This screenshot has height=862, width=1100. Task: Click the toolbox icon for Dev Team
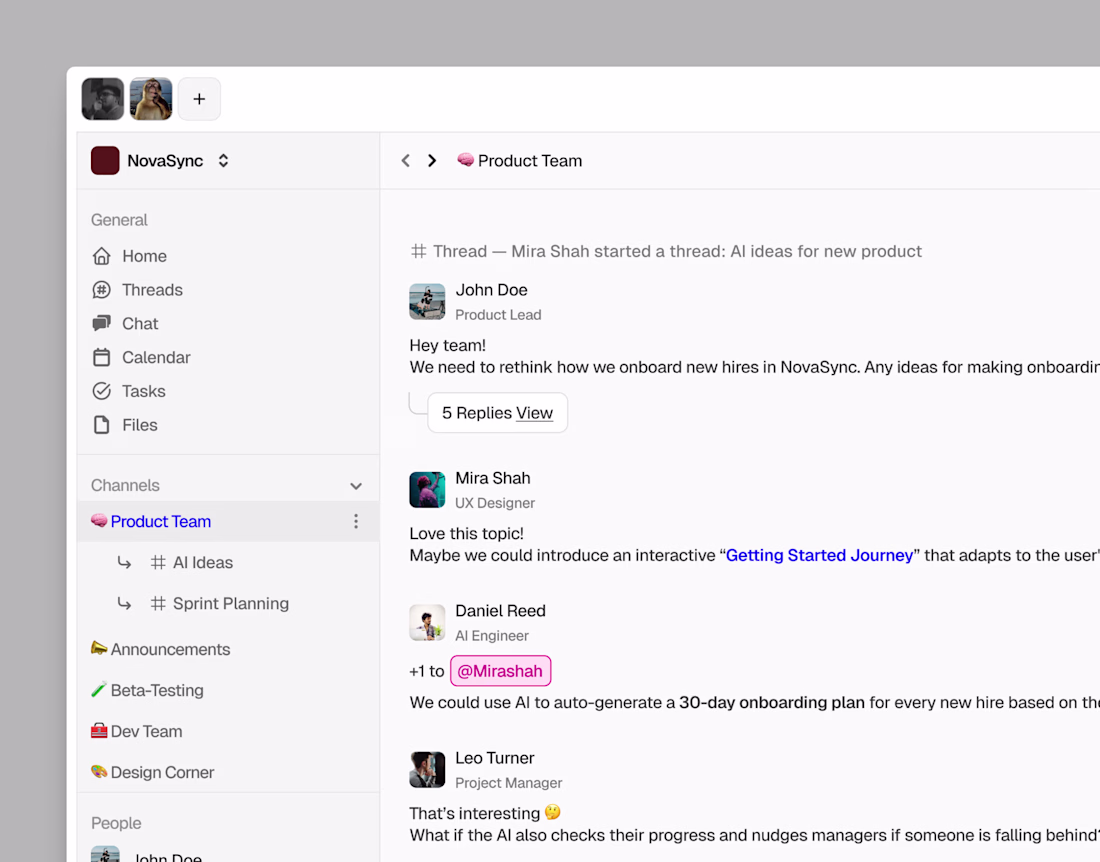pos(99,731)
